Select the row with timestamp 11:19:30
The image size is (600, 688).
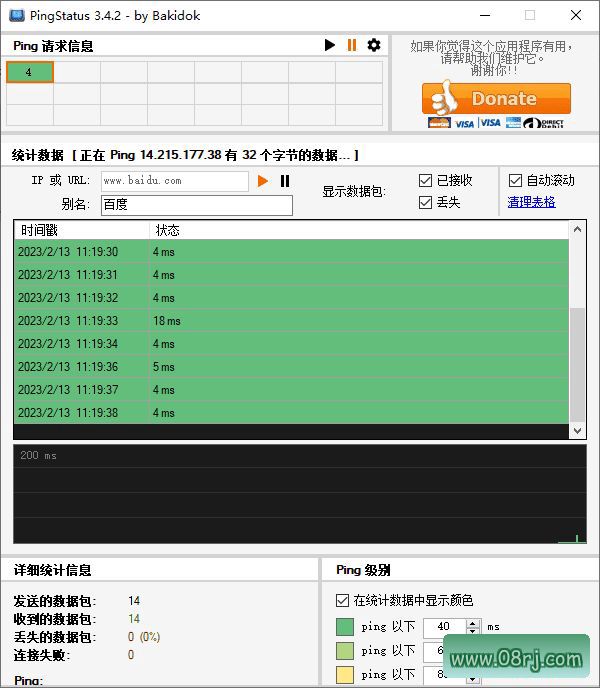[291, 252]
